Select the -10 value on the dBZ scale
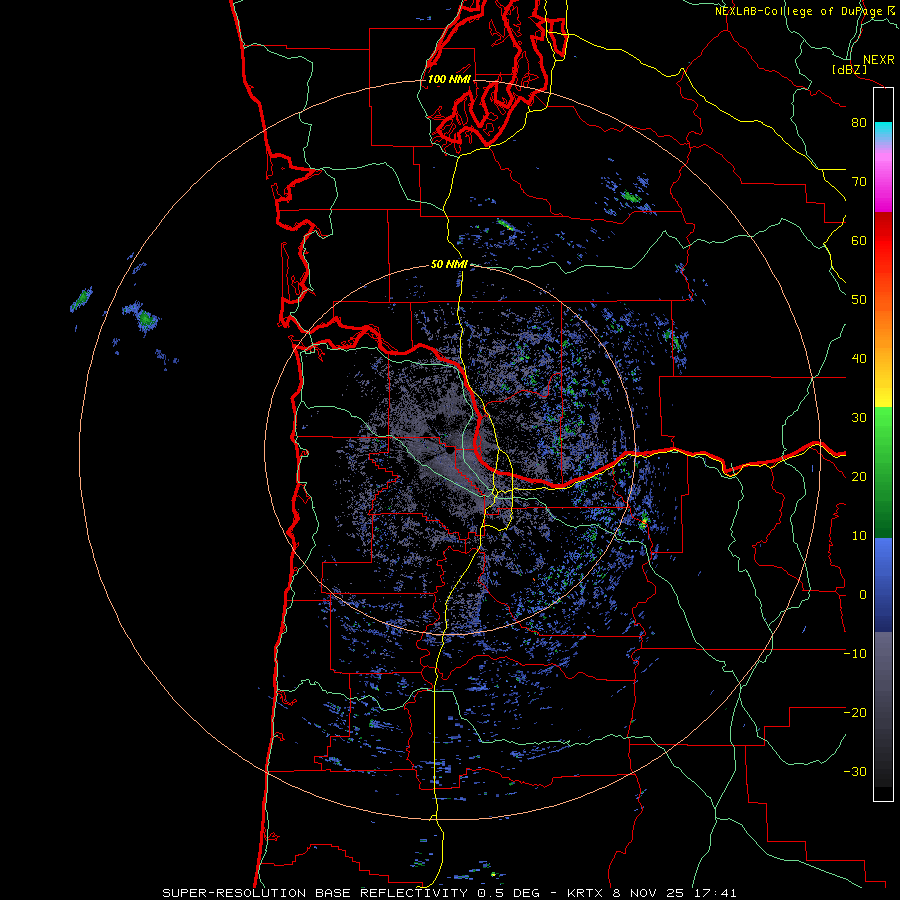Image resolution: width=900 pixels, height=900 pixels. tap(855, 654)
